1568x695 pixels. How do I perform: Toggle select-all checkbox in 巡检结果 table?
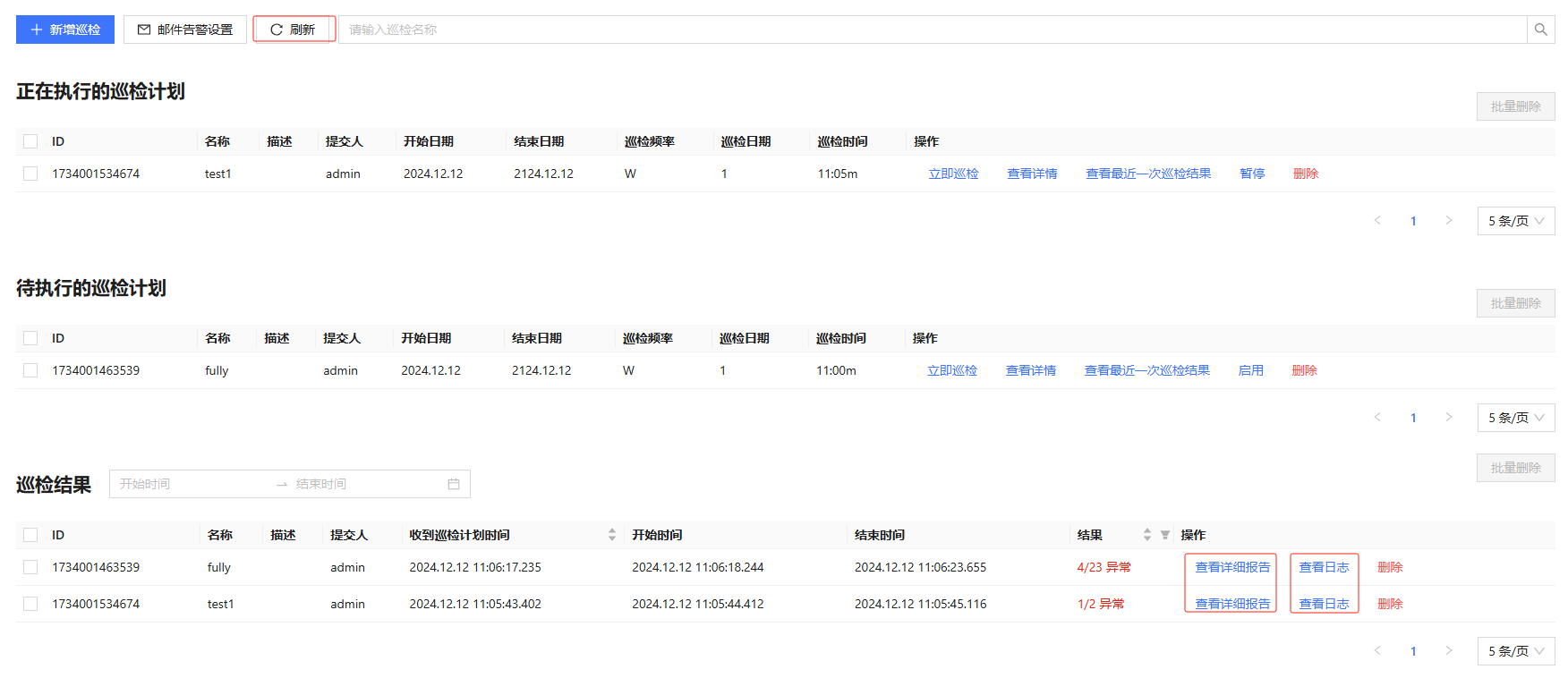coord(30,535)
